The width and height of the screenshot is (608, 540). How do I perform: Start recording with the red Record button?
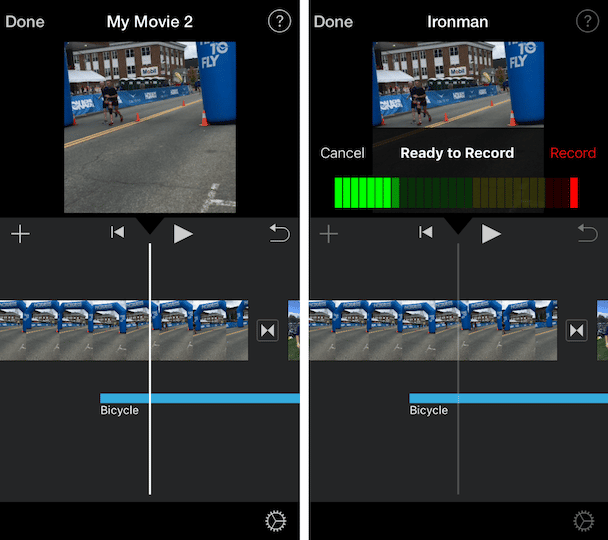[573, 153]
